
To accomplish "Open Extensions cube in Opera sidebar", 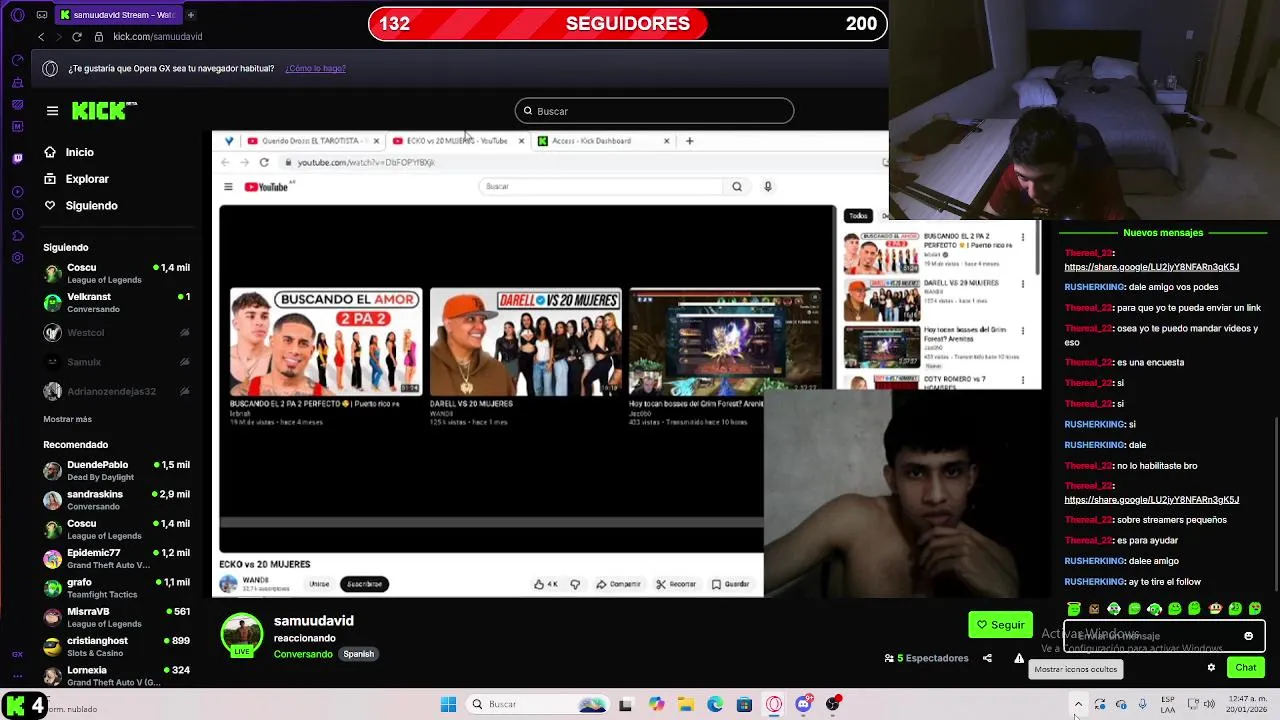I will [x=17, y=236].
